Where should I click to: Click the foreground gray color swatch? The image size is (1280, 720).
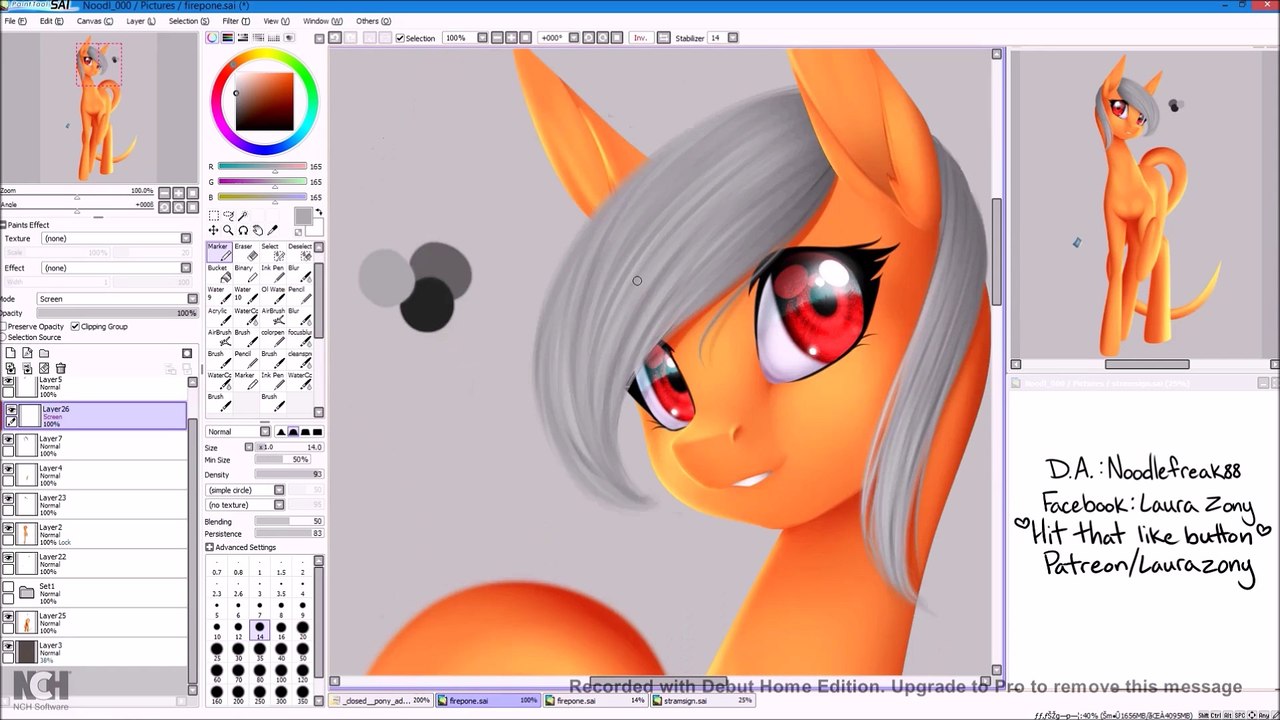[303, 217]
